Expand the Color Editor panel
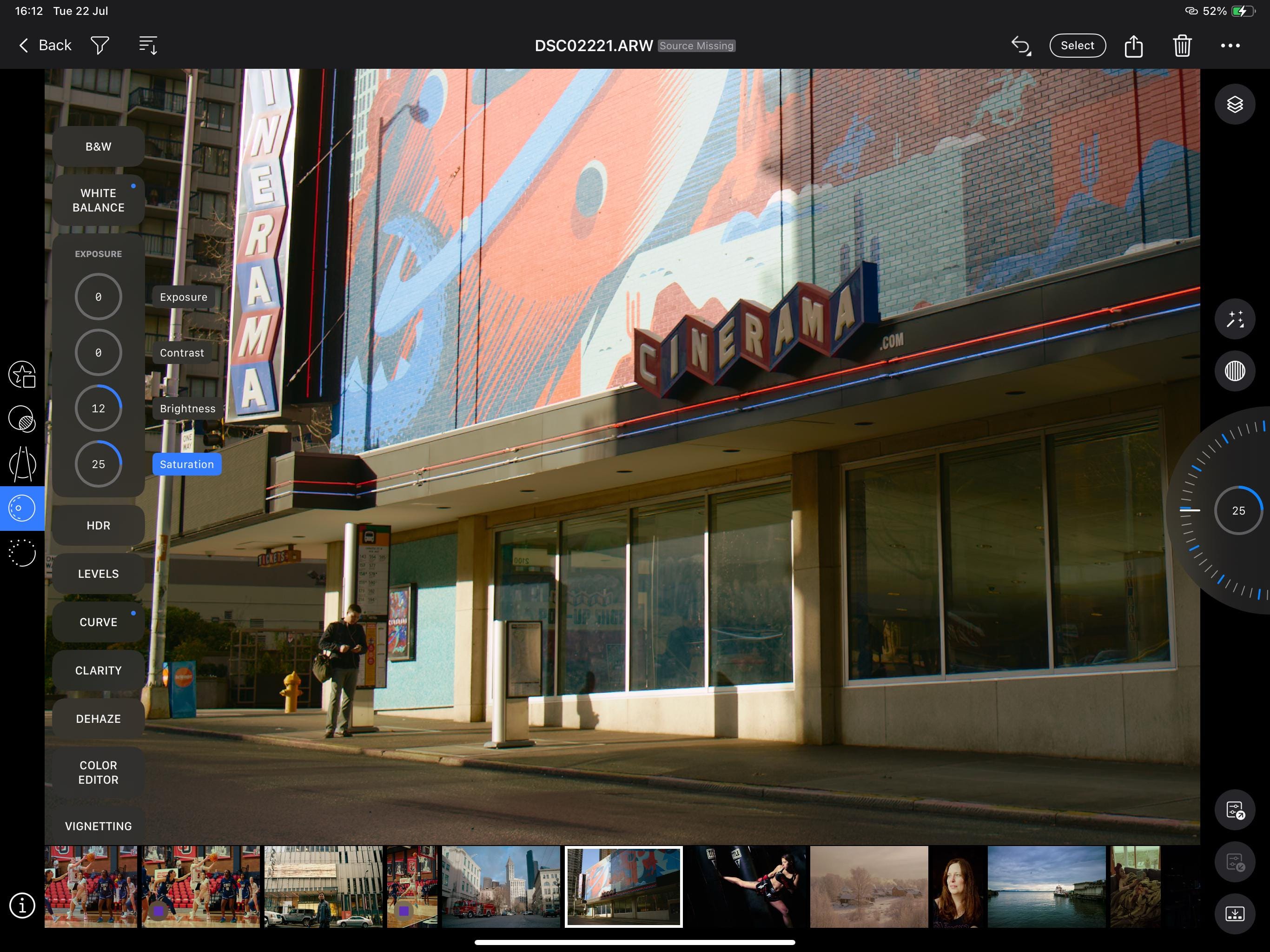1270x952 pixels. coord(98,772)
